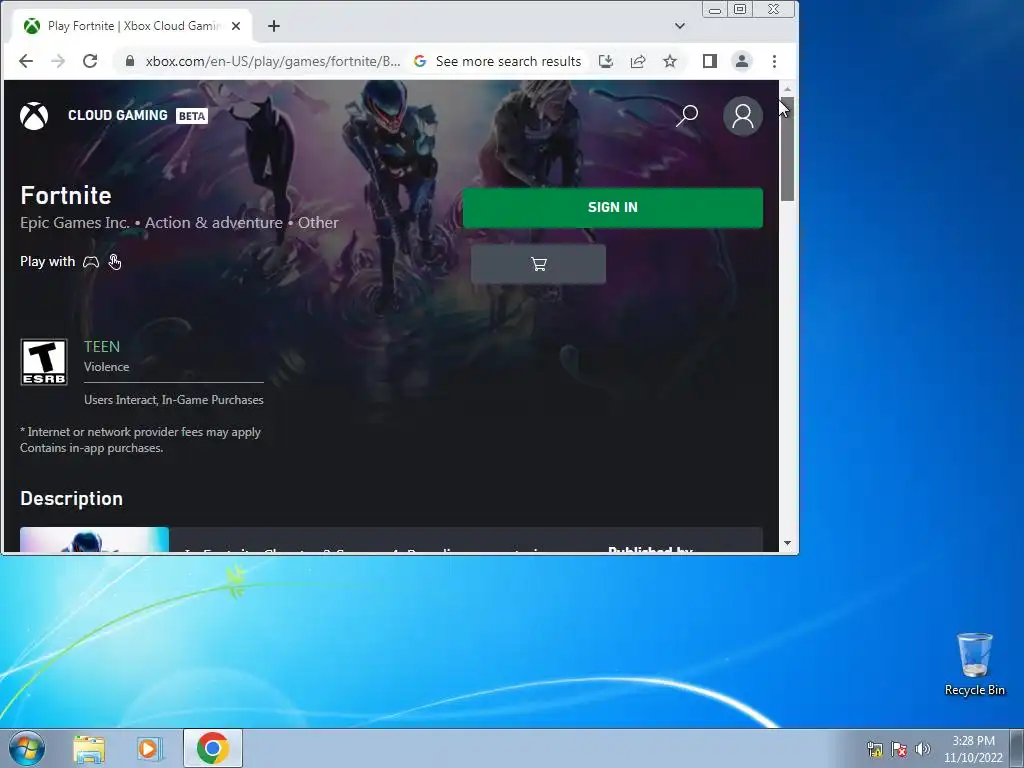Click the xbox.com URL in address bar
This screenshot has width=1024, height=768.
[273, 61]
